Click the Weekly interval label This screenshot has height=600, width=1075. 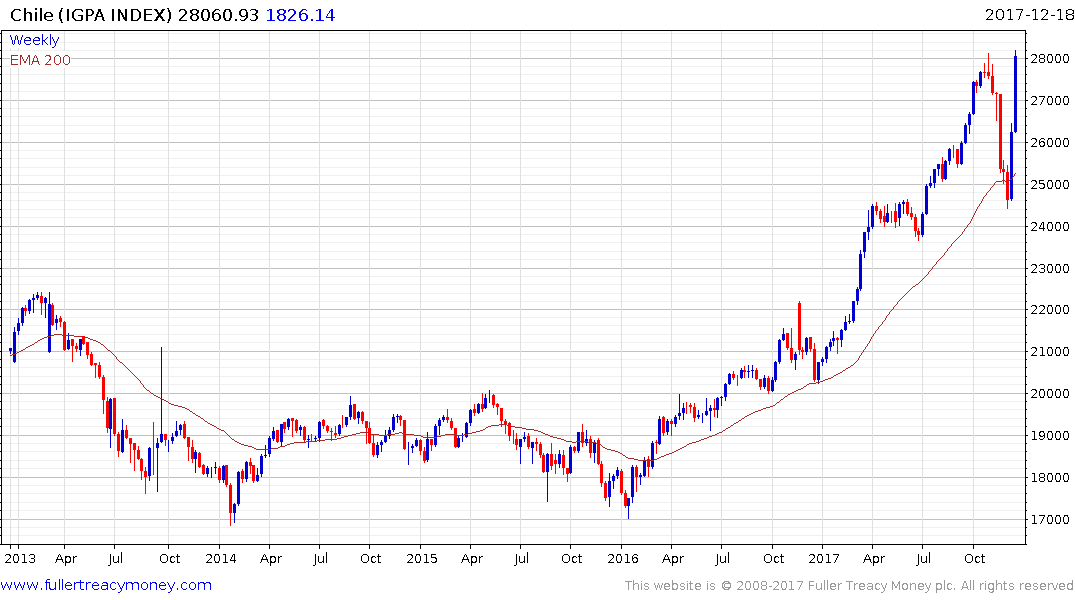[x=34, y=40]
